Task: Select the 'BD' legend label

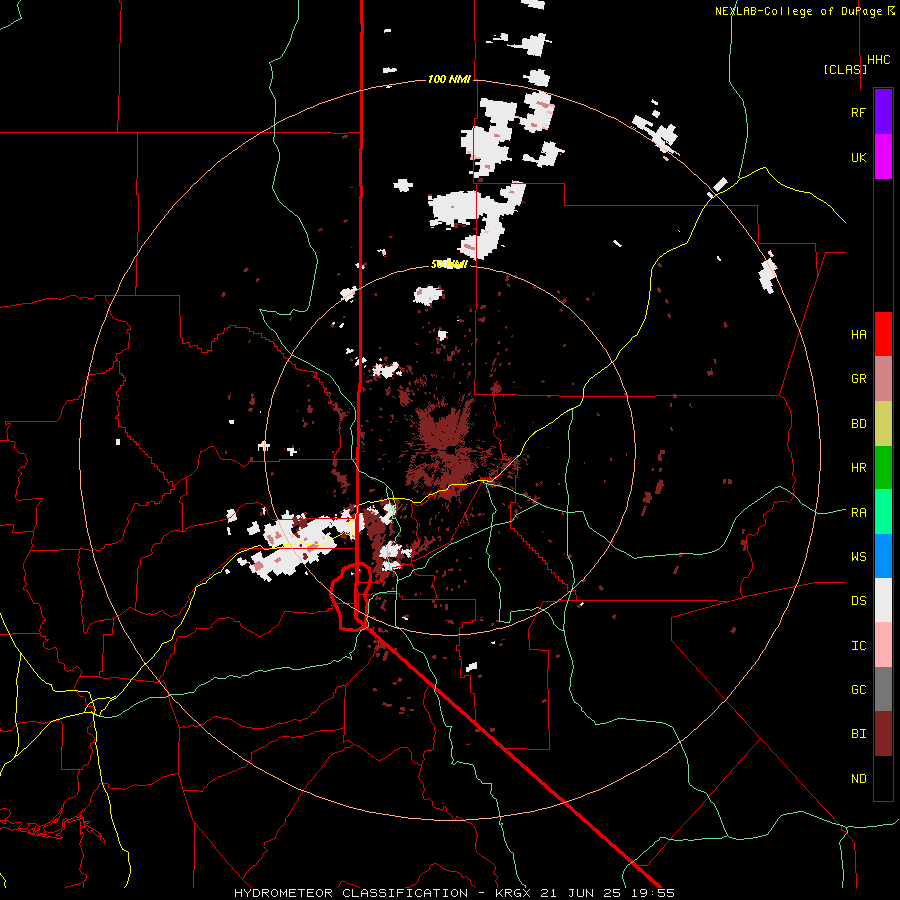Action: tap(858, 424)
